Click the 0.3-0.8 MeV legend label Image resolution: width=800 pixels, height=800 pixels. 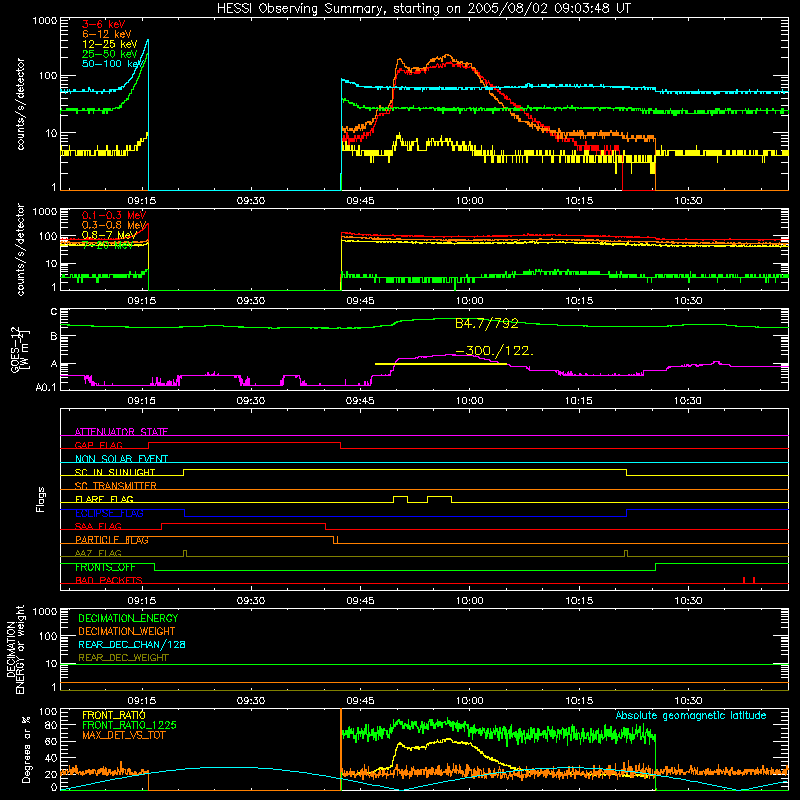pyautogui.click(x=114, y=225)
